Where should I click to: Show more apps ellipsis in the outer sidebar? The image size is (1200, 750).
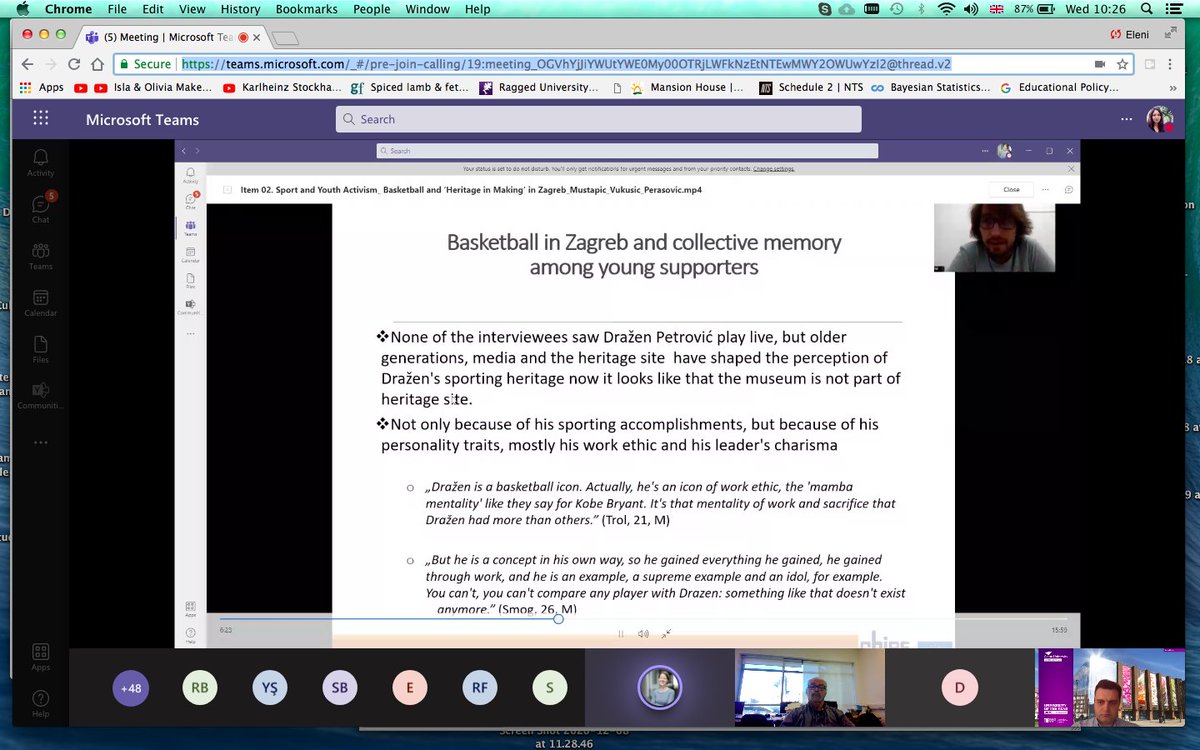point(40,442)
